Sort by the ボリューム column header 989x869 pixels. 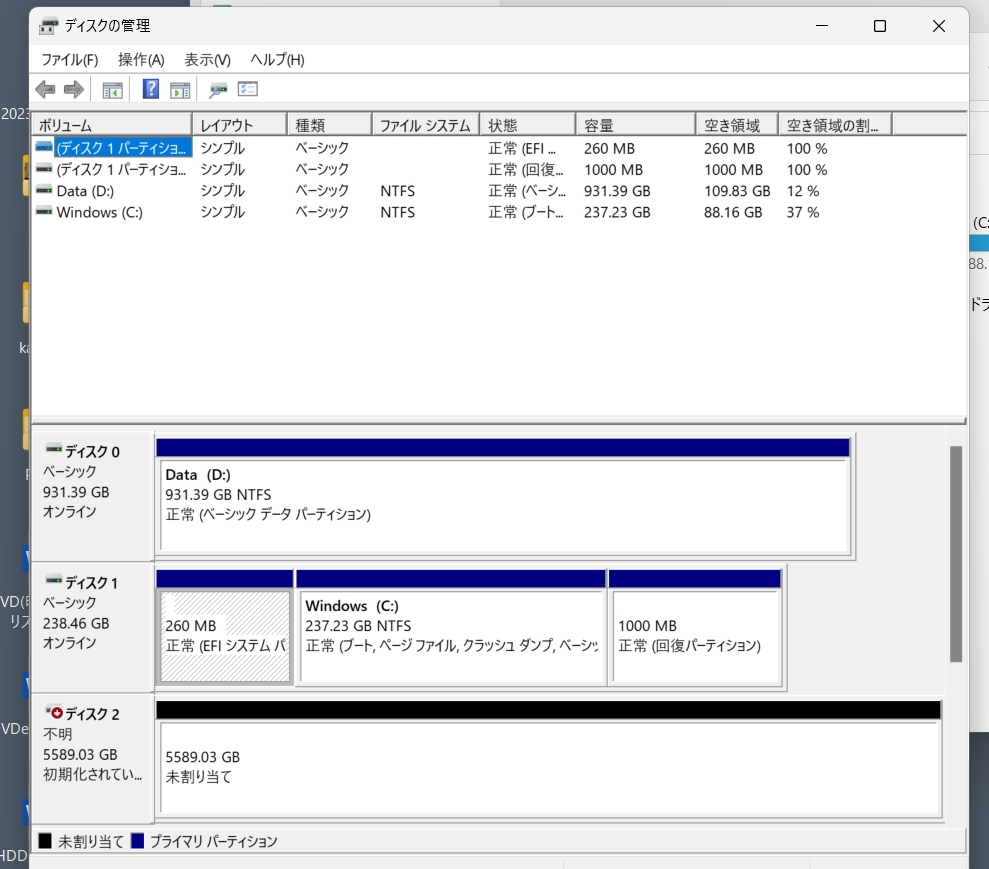pyautogui.click(x=110, y=125)
